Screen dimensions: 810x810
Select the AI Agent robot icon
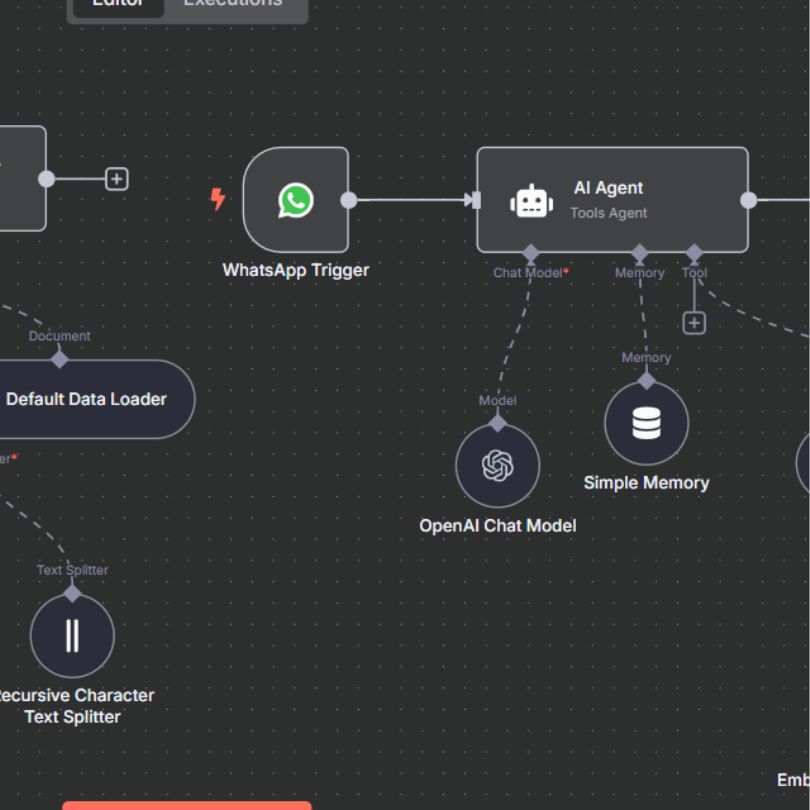pos(531,201)
